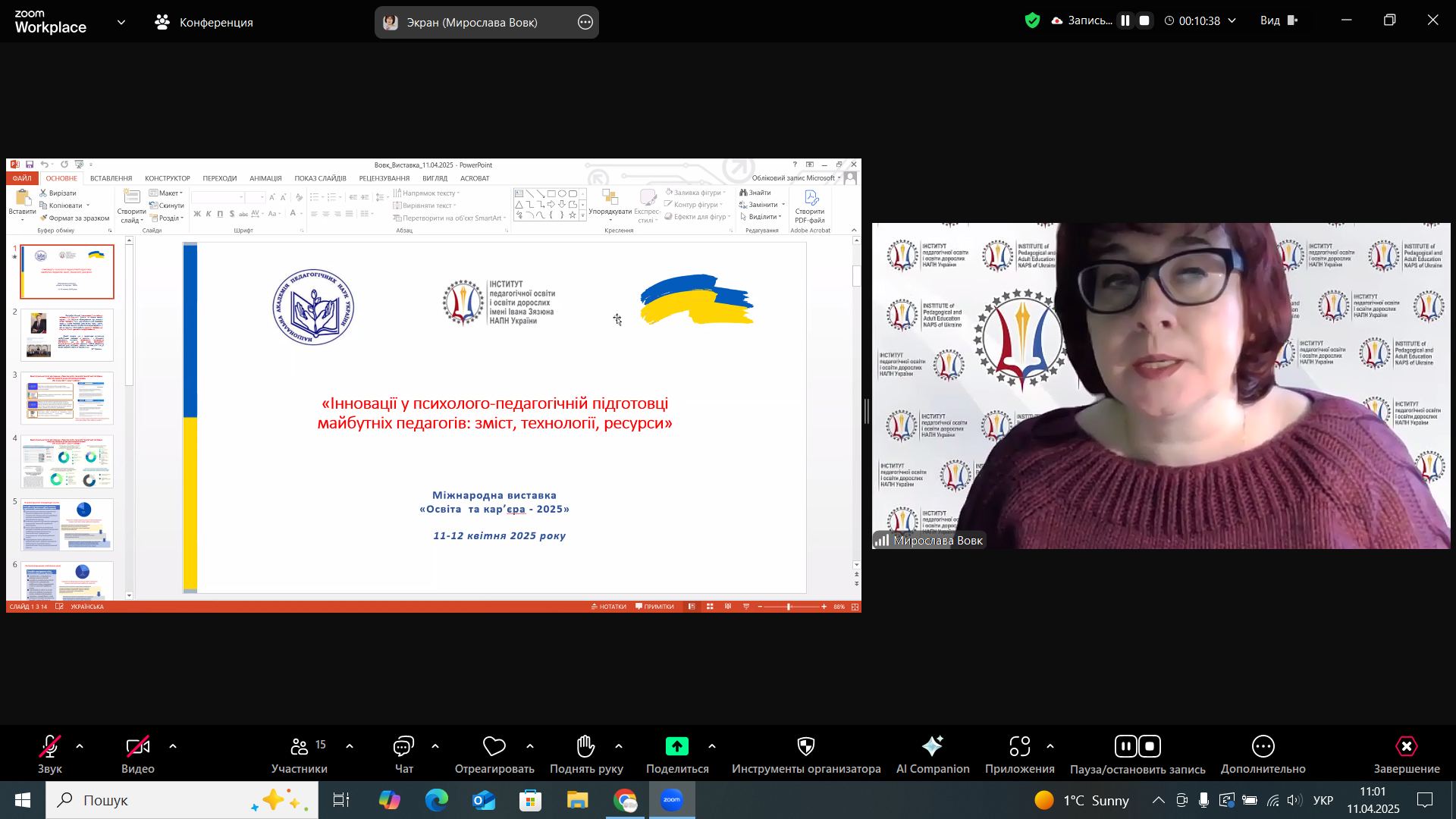Expand participants options arrow next to Участники

(x=350, y=747)
